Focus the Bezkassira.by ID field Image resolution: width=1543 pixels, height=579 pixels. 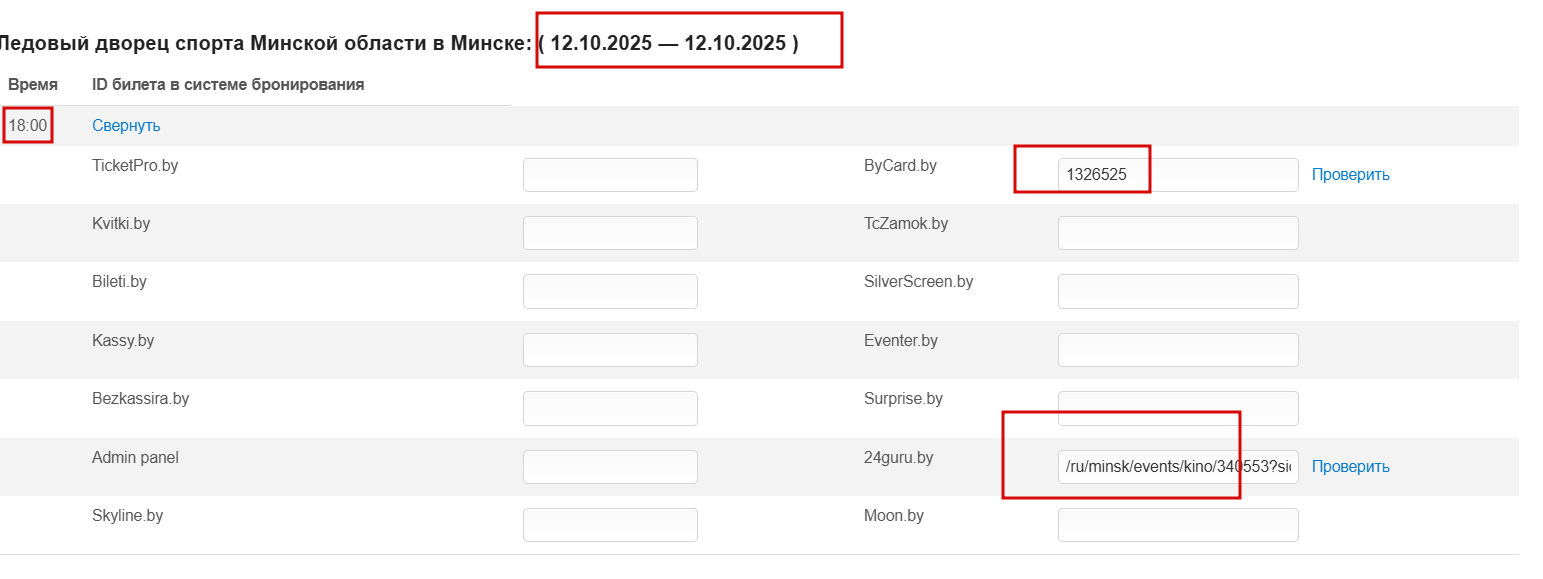(x=610, y=408)
